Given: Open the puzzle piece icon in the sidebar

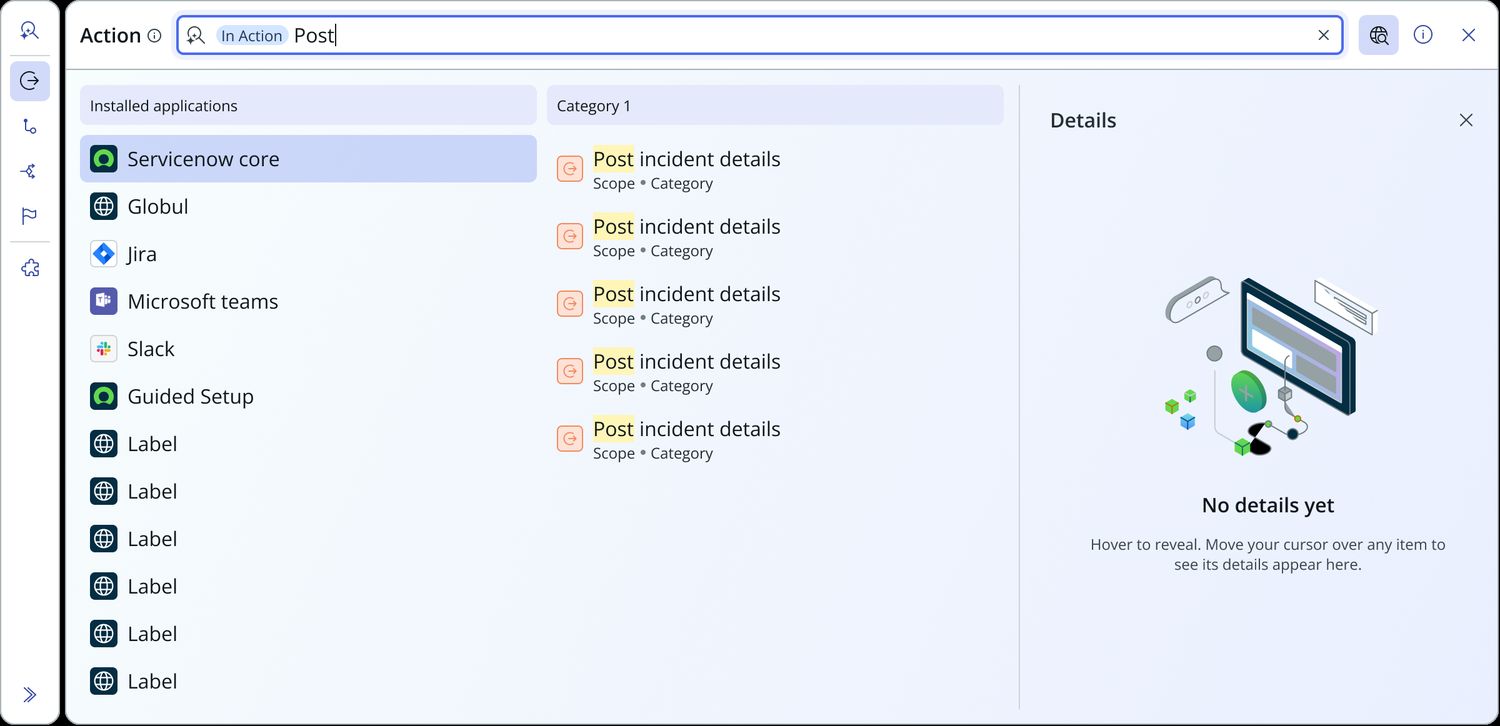Looking at the screenshot, I should [x=29, y=268].
